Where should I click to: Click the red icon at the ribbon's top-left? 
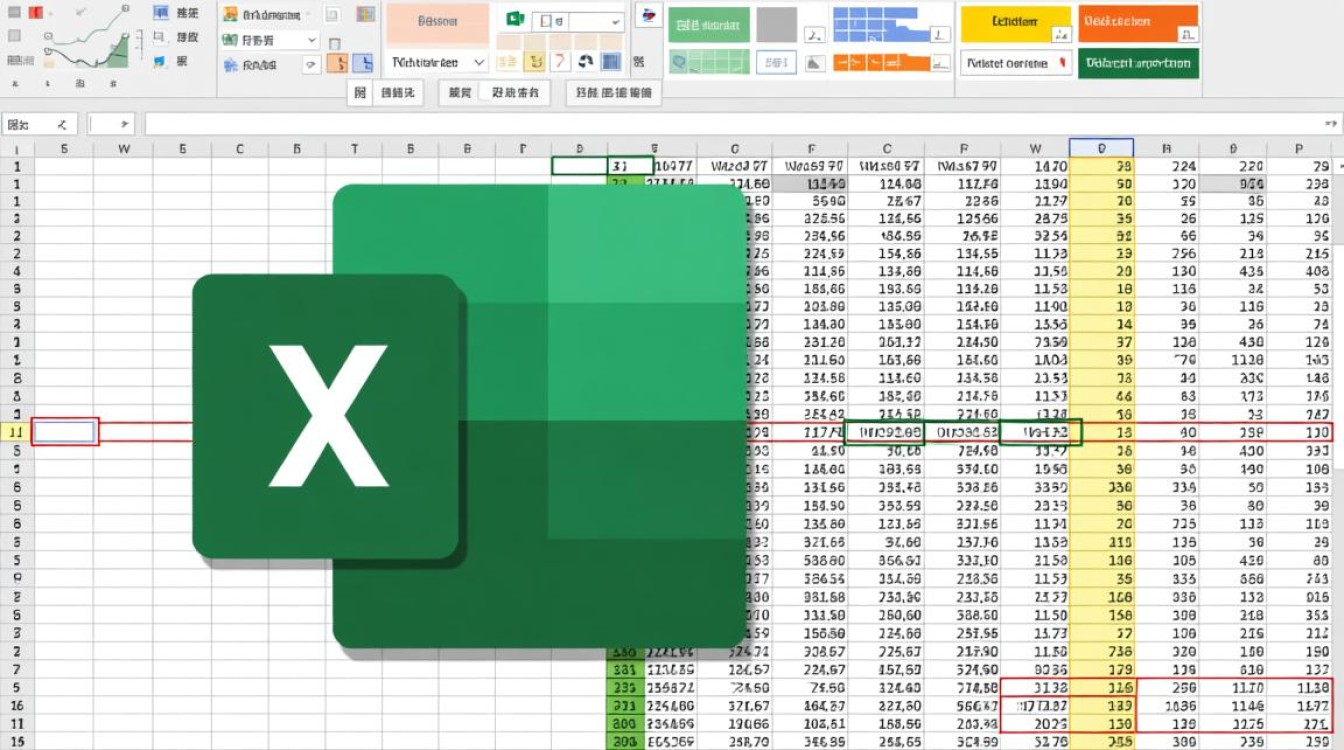(35, 14)
